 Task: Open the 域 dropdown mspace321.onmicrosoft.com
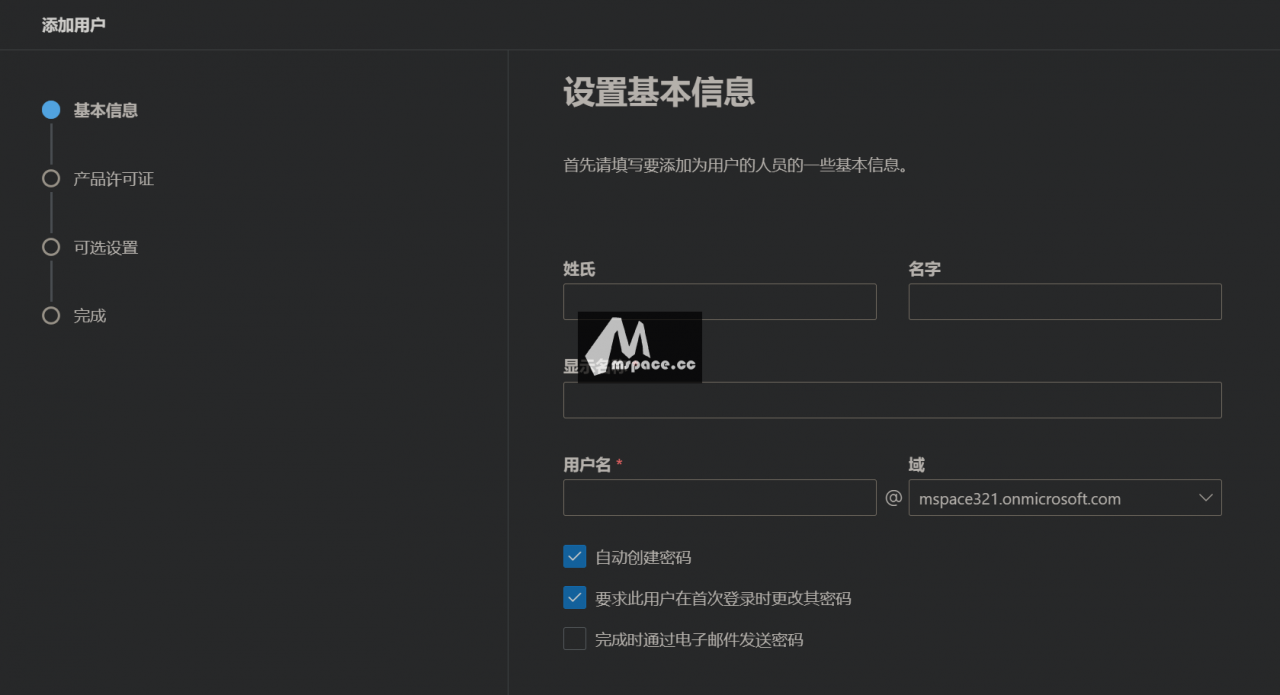click(1064, 497)
